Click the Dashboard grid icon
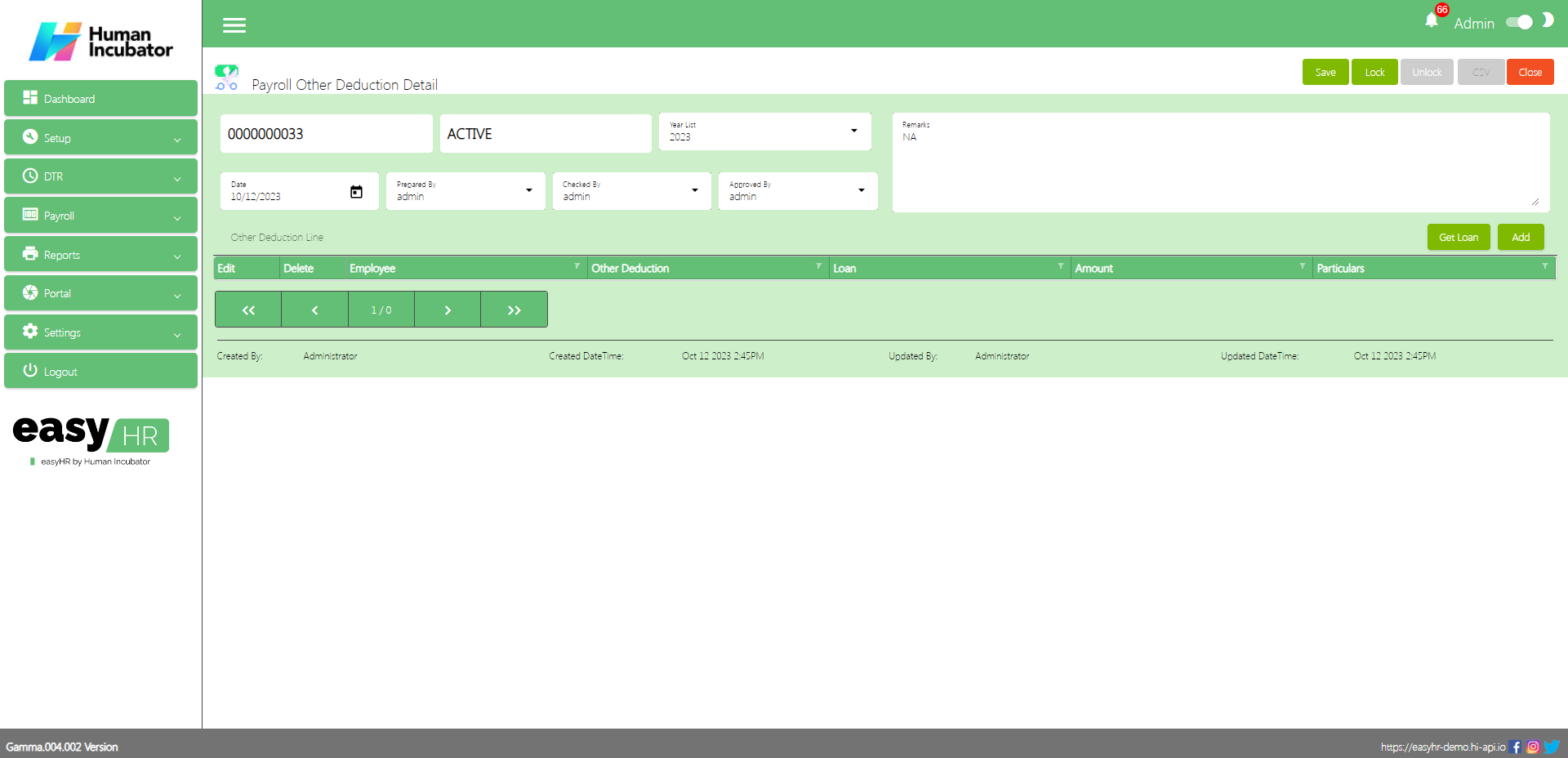This screenshot has width=1568, height=758. pos(30,97)
